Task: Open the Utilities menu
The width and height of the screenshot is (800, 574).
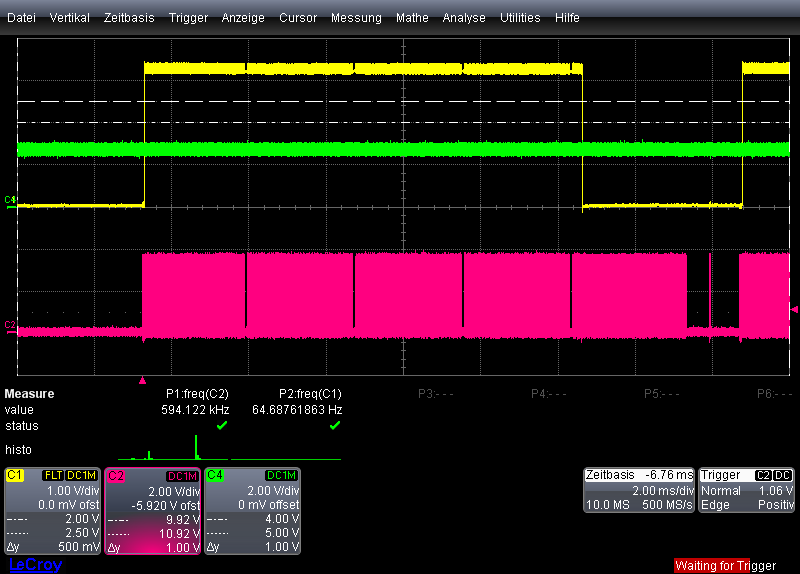Action: pyautogui.click(x=520, y=18)
